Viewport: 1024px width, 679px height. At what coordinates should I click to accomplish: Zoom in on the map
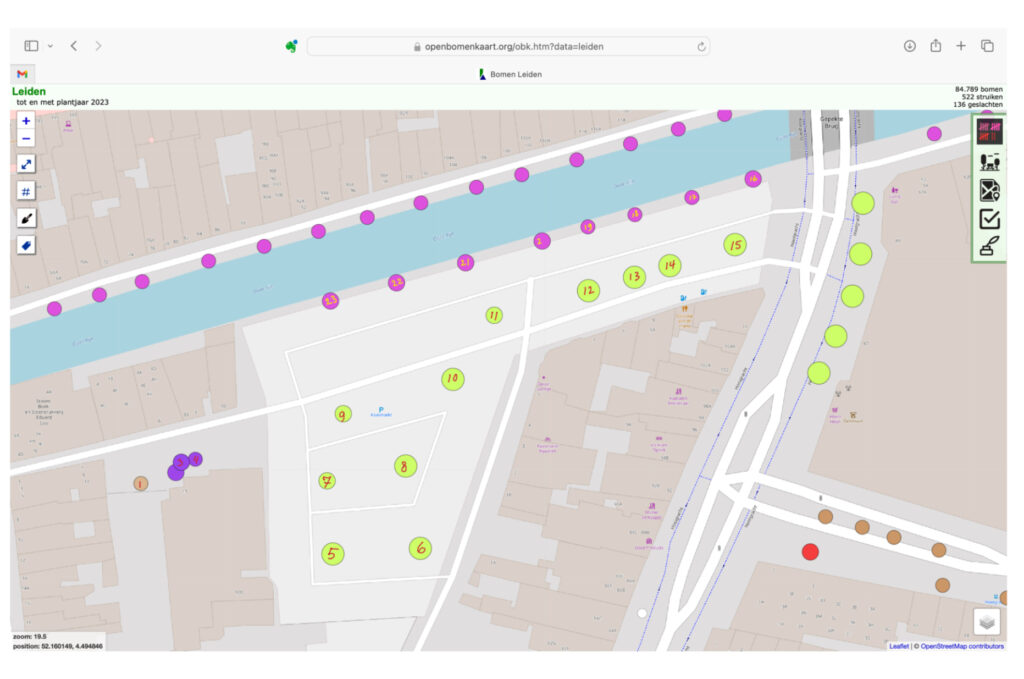(26, 121)
